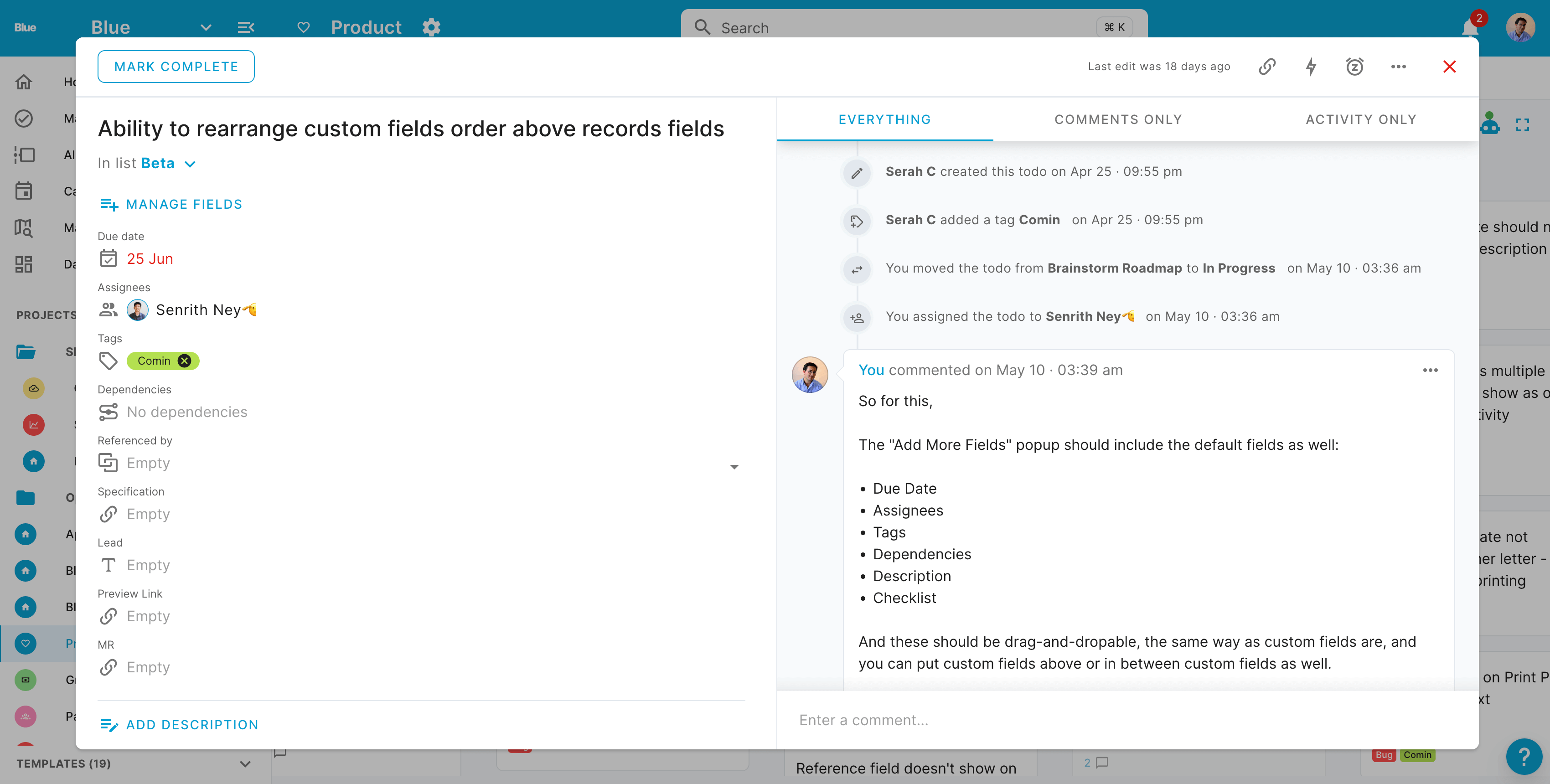The width and height of the screenshot is (1550, 784).
Task: Edit the due date 25 Jun
Action: 150,259
